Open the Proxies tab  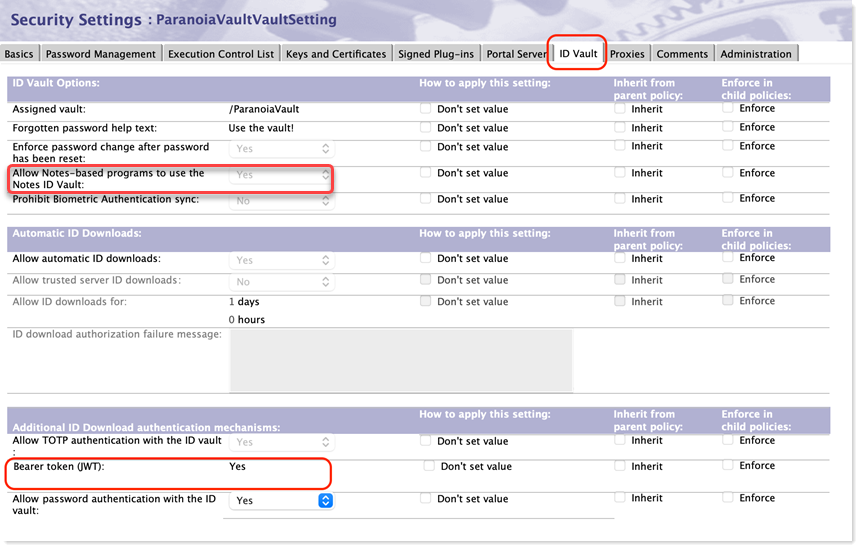tap(627, 54)
